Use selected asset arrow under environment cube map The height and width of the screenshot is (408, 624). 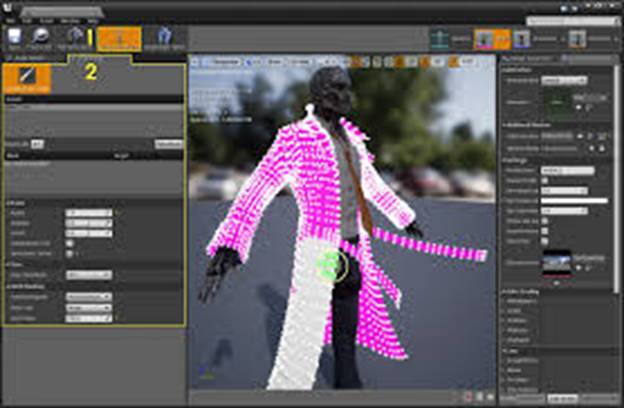(579, 268)
